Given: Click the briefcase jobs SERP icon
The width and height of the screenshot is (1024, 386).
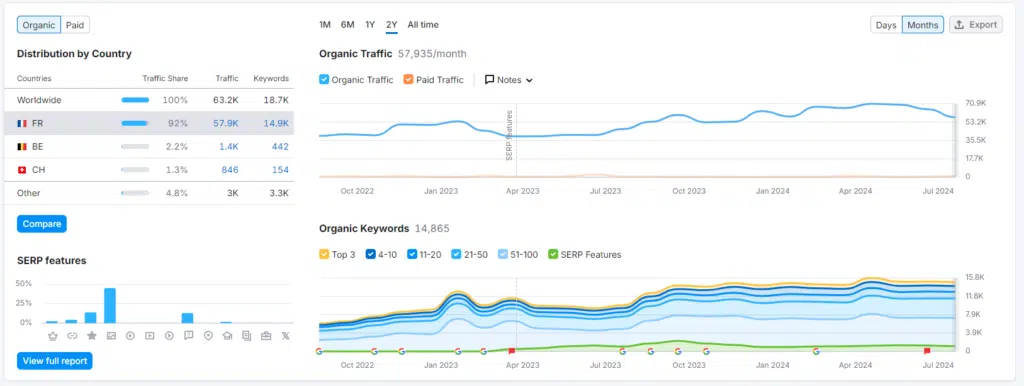Looking at the screenshot, I should pos(266,336).
